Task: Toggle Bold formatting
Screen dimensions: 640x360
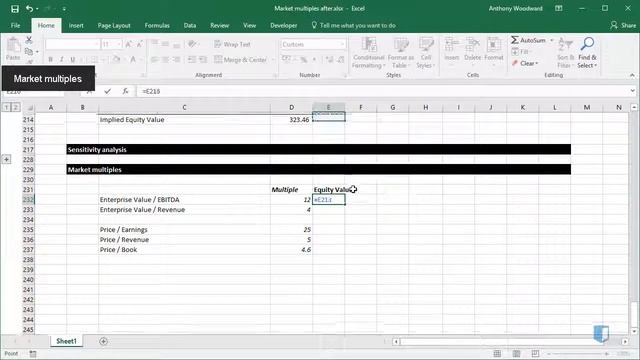Action: 51,60
